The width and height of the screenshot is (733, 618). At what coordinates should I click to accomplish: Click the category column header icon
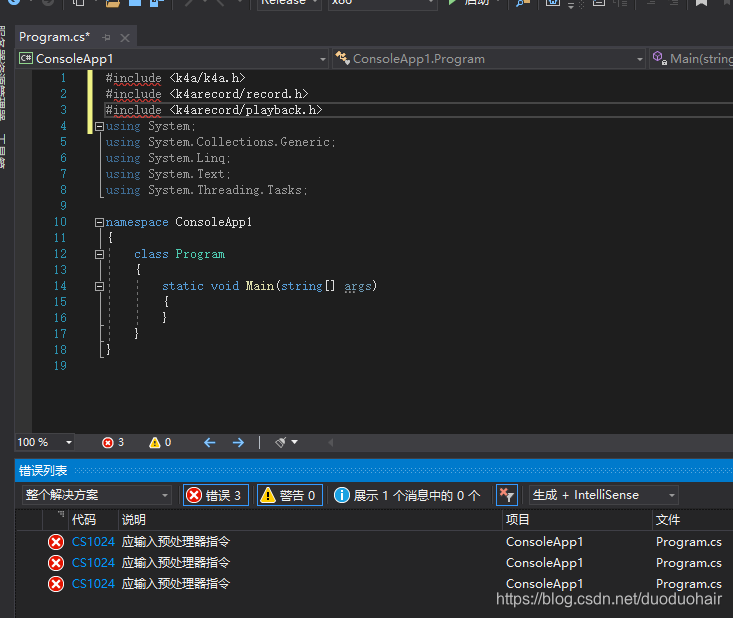[x=61, y=515]
